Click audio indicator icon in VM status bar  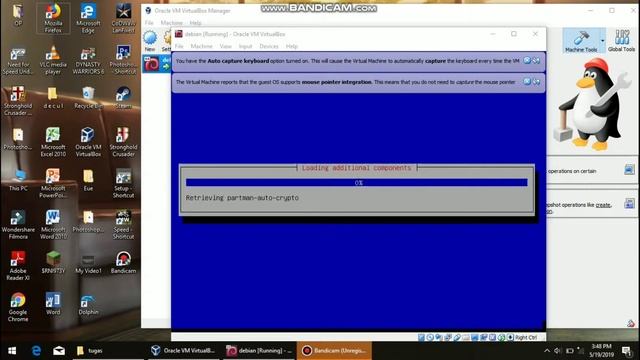[438, 337]
